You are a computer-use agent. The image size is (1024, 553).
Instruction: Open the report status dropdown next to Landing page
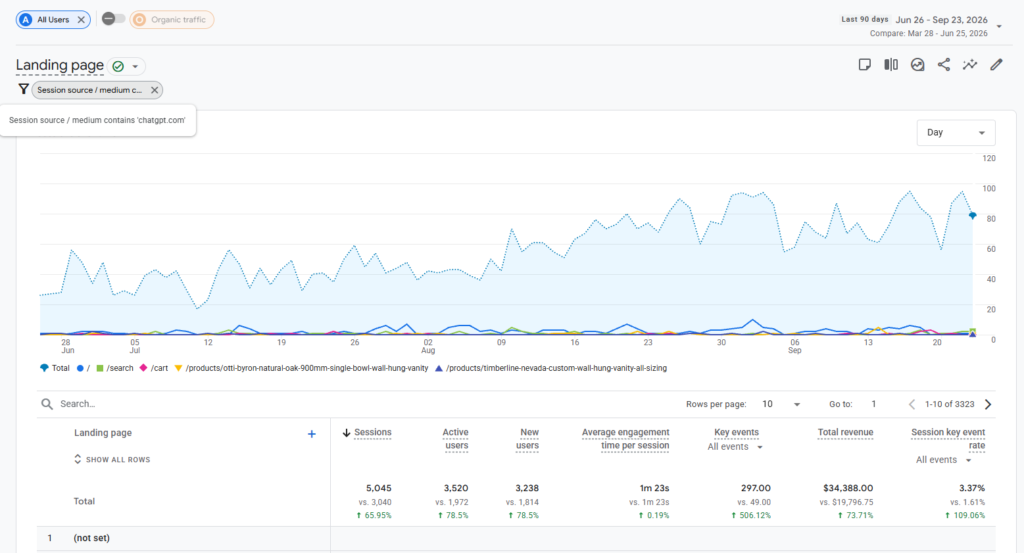click(135, 67)
